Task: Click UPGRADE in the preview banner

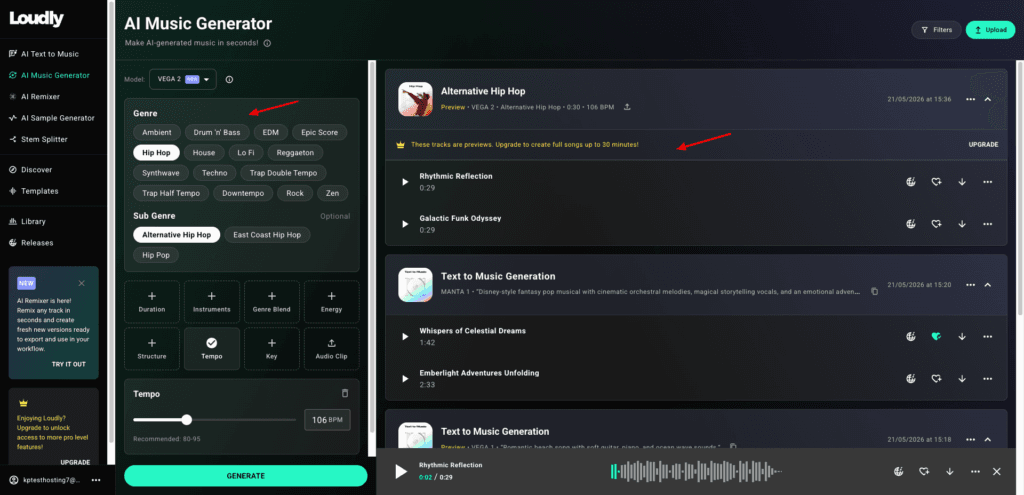Action: 983,144
